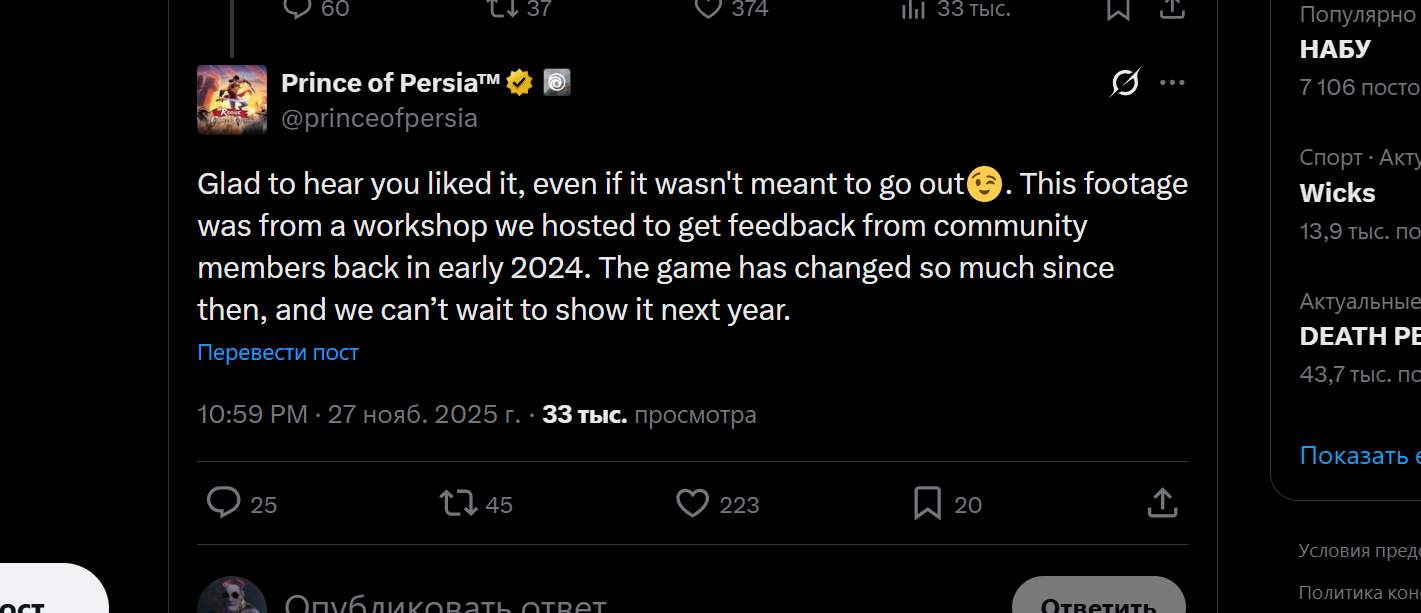Viewport: 1421px width, 613px height.
Task: Open the Условия предоставления services link
Action: click(x=1358, y=550)
